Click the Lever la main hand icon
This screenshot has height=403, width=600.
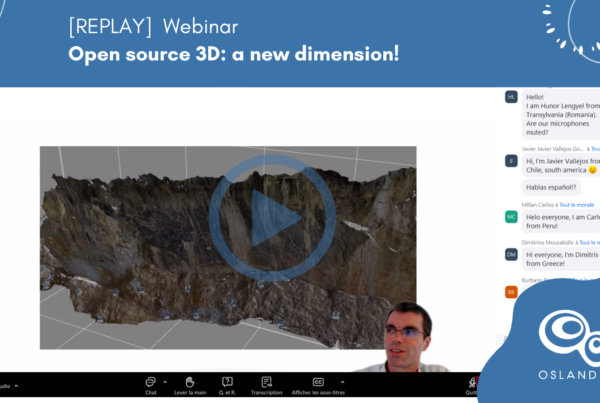point(190,382)
